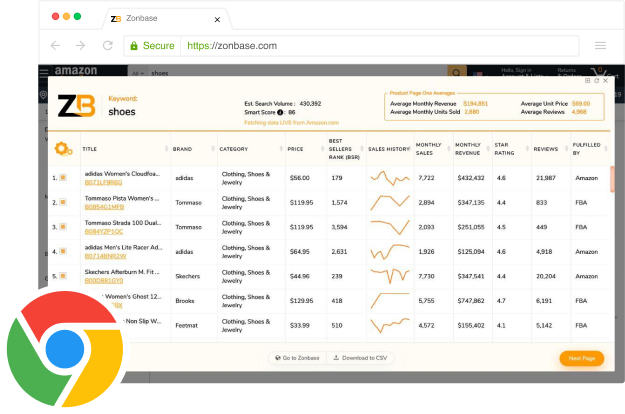The image size is (625, 414).
Task: Go back with browser back arrow
Action: (55, 45)
